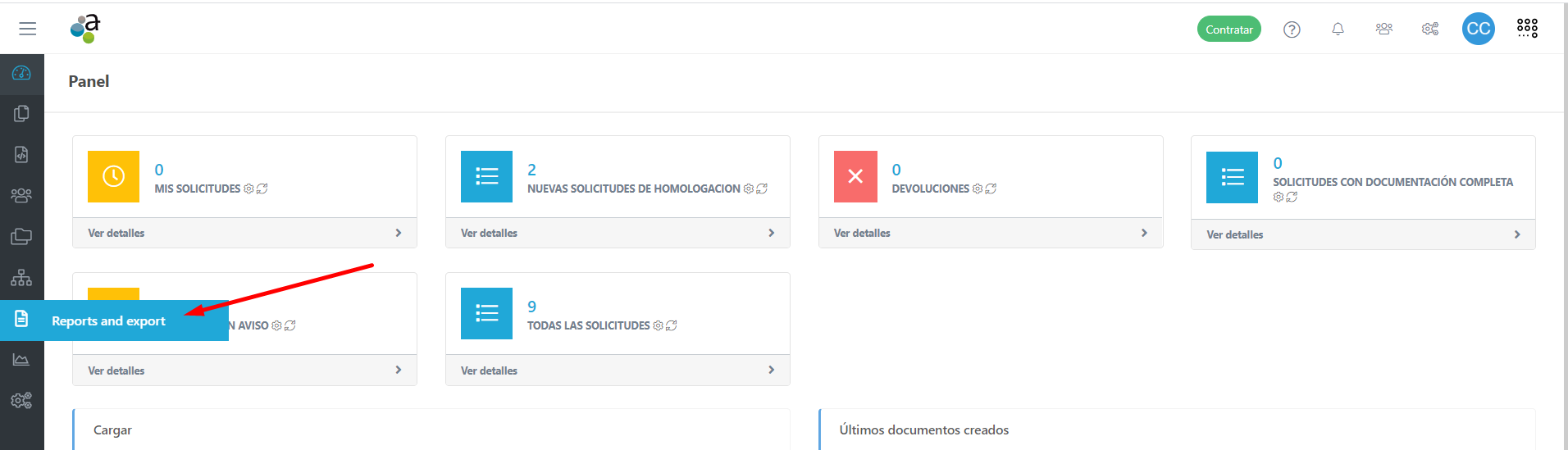Click the blue list tile of Nuevas Solicitudes de Homologacion
Viewport: 1568px width, 450px height.
(x=486, y=176)
